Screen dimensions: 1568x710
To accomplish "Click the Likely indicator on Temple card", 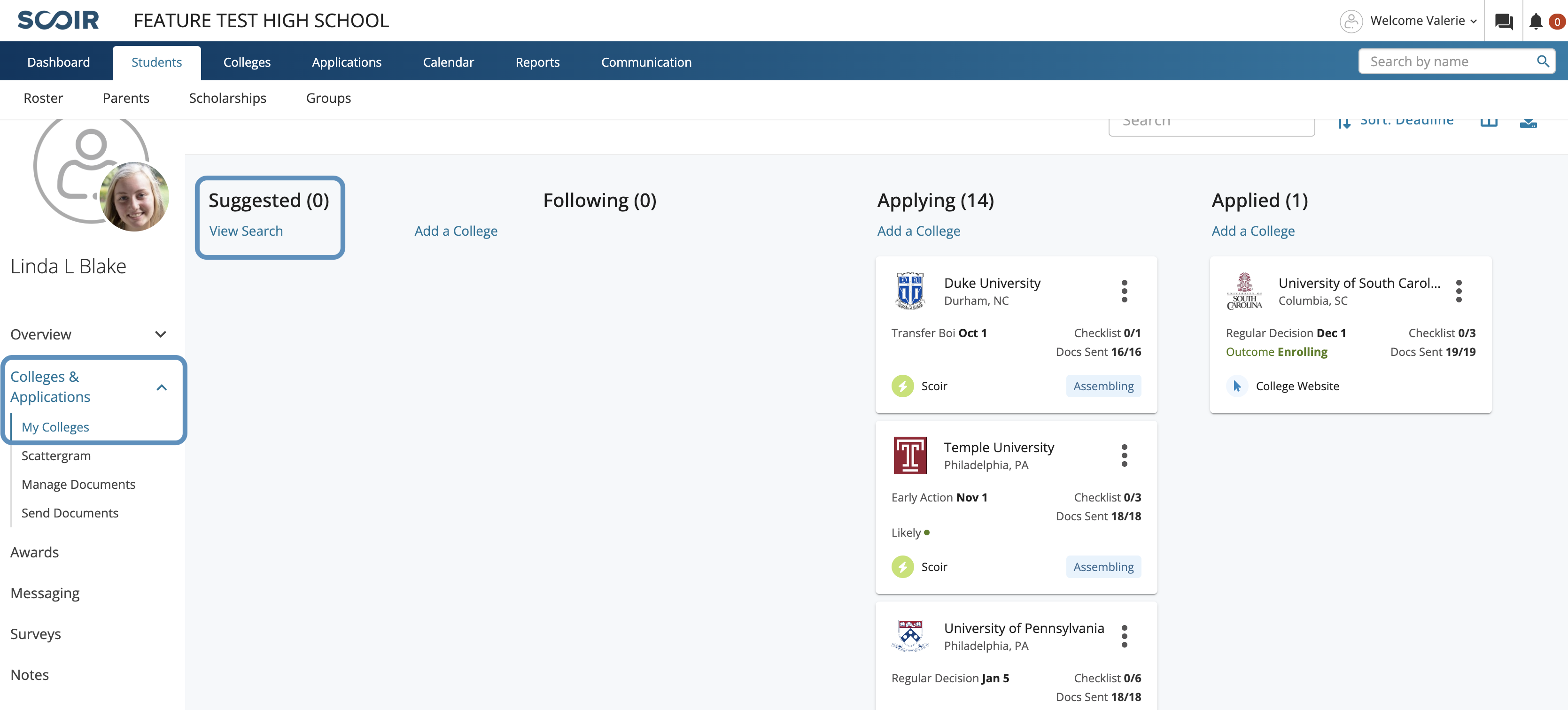I will pos(910,533).
